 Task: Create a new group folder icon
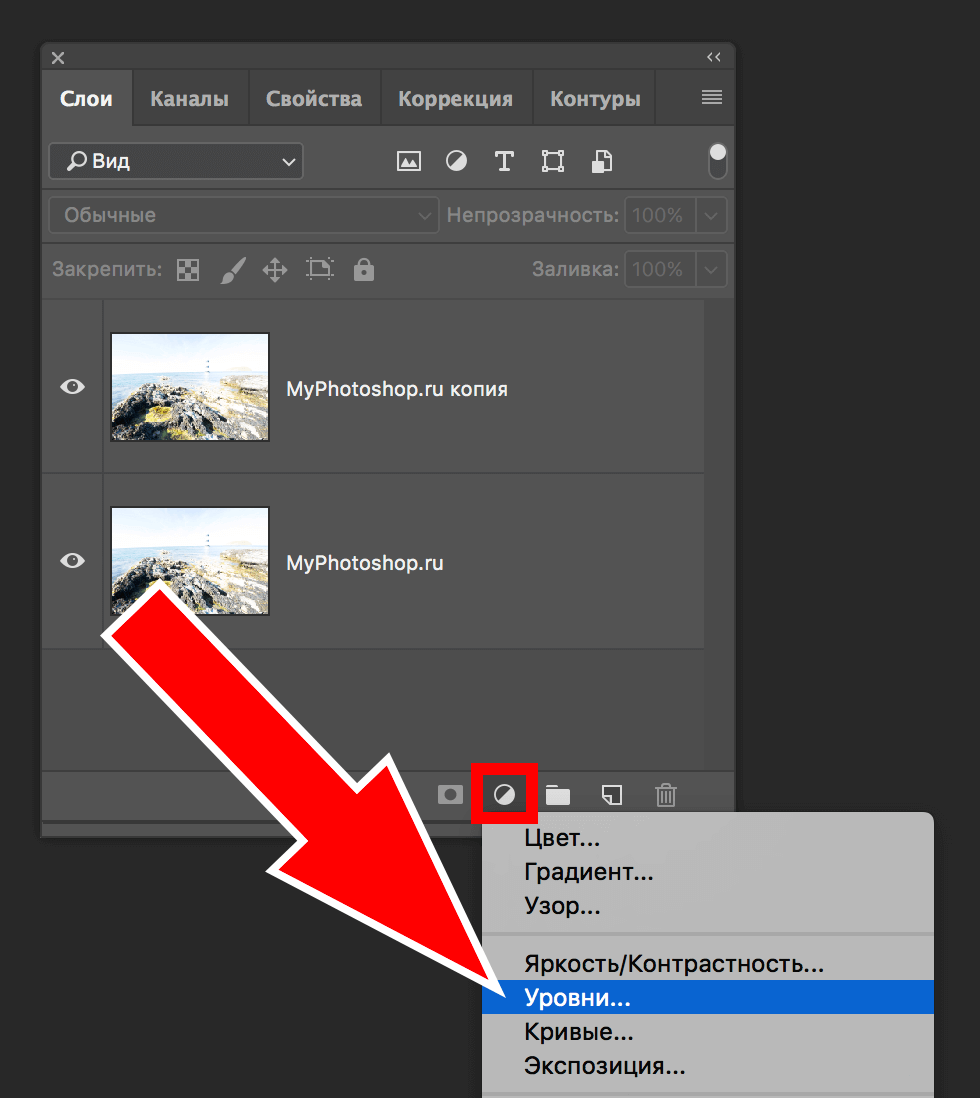558,795
